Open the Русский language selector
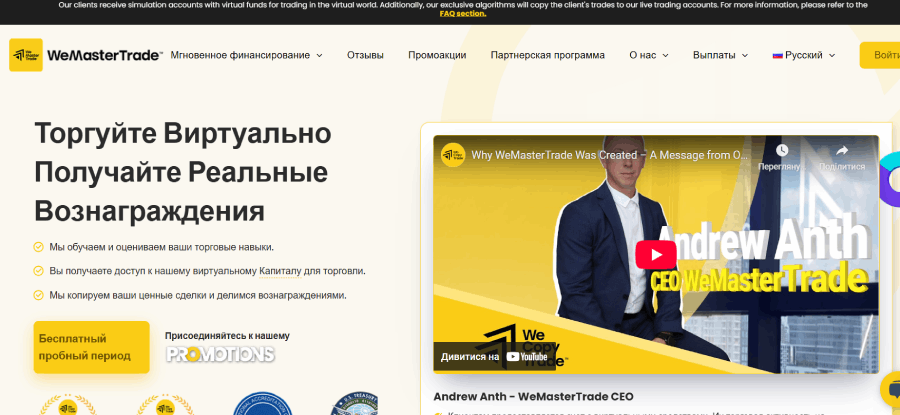900x415 pixels. (x=804, y=56)
